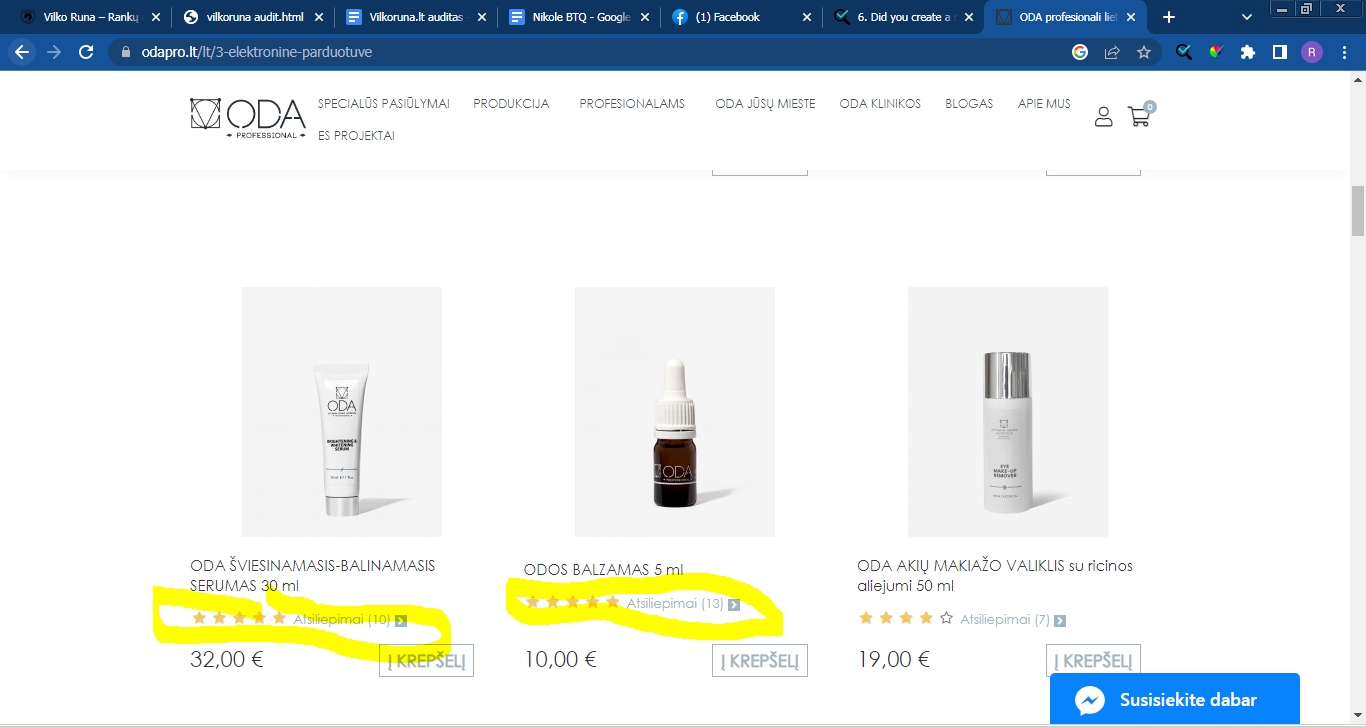Open the Chrome profile avatar
The width and height of the screenshot is (1366, 728).
(1312, 52)
